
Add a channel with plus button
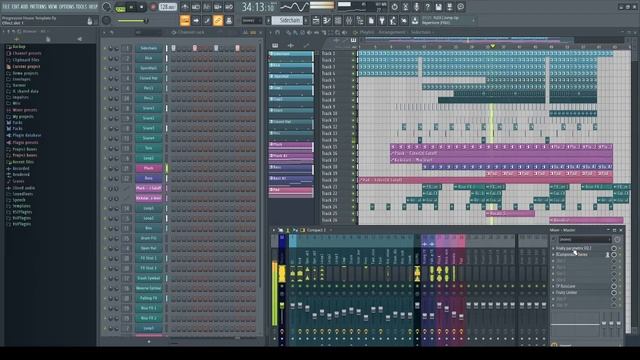pyautogui.click(x=149, y=341)
